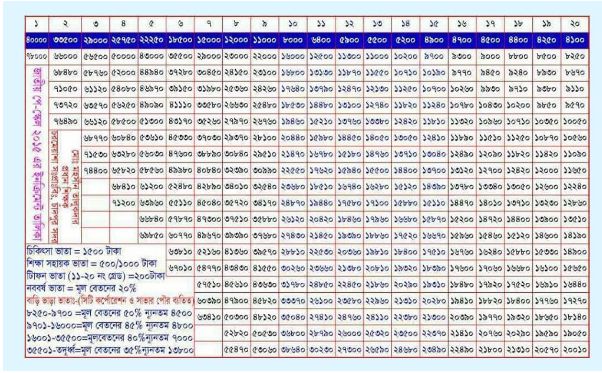Viewport: 602px width, 373px height.
Task: Click the ১০০৫০ cell under grade ২০
Action: point(575,121)
